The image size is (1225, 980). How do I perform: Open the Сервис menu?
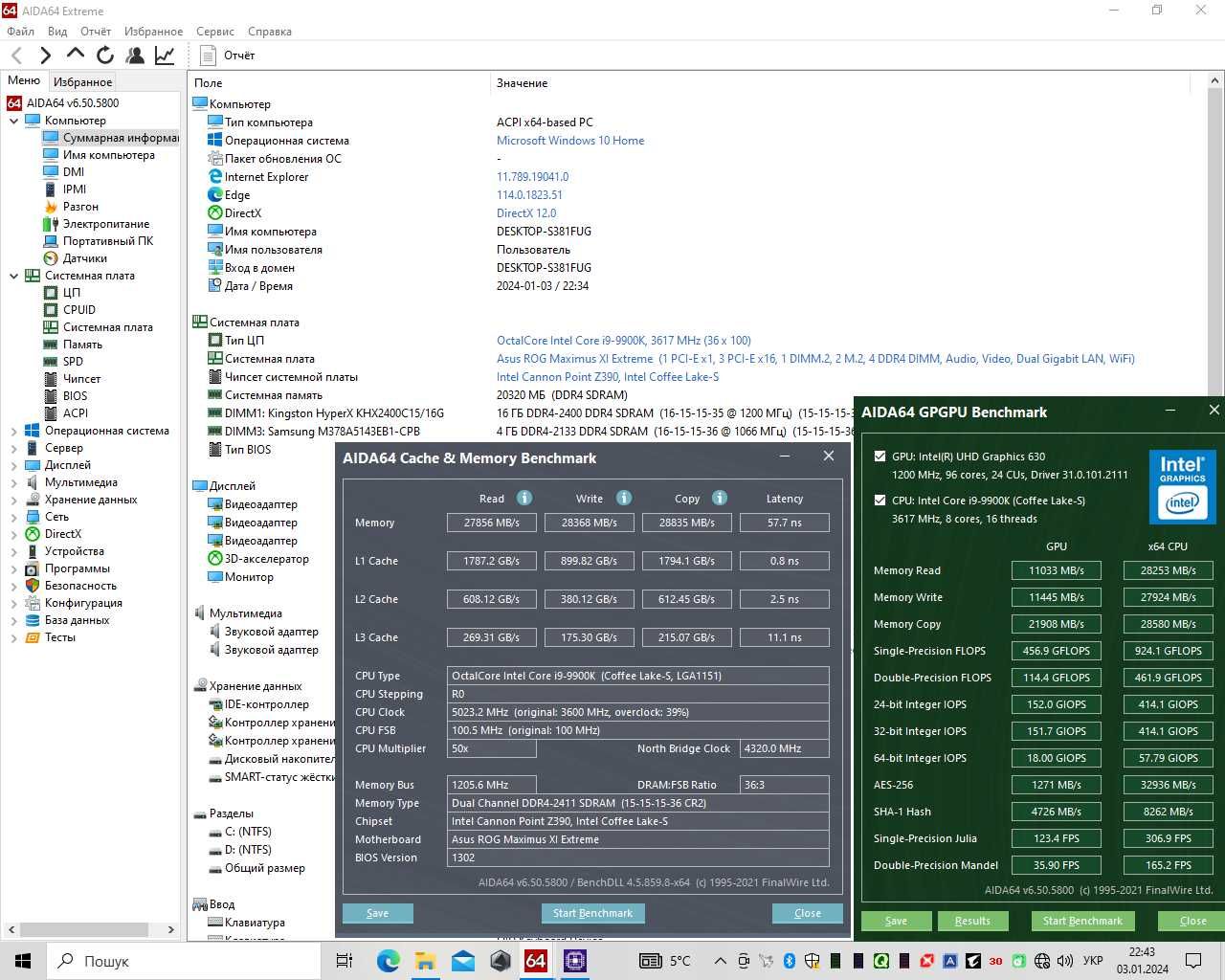coord(215,32)
